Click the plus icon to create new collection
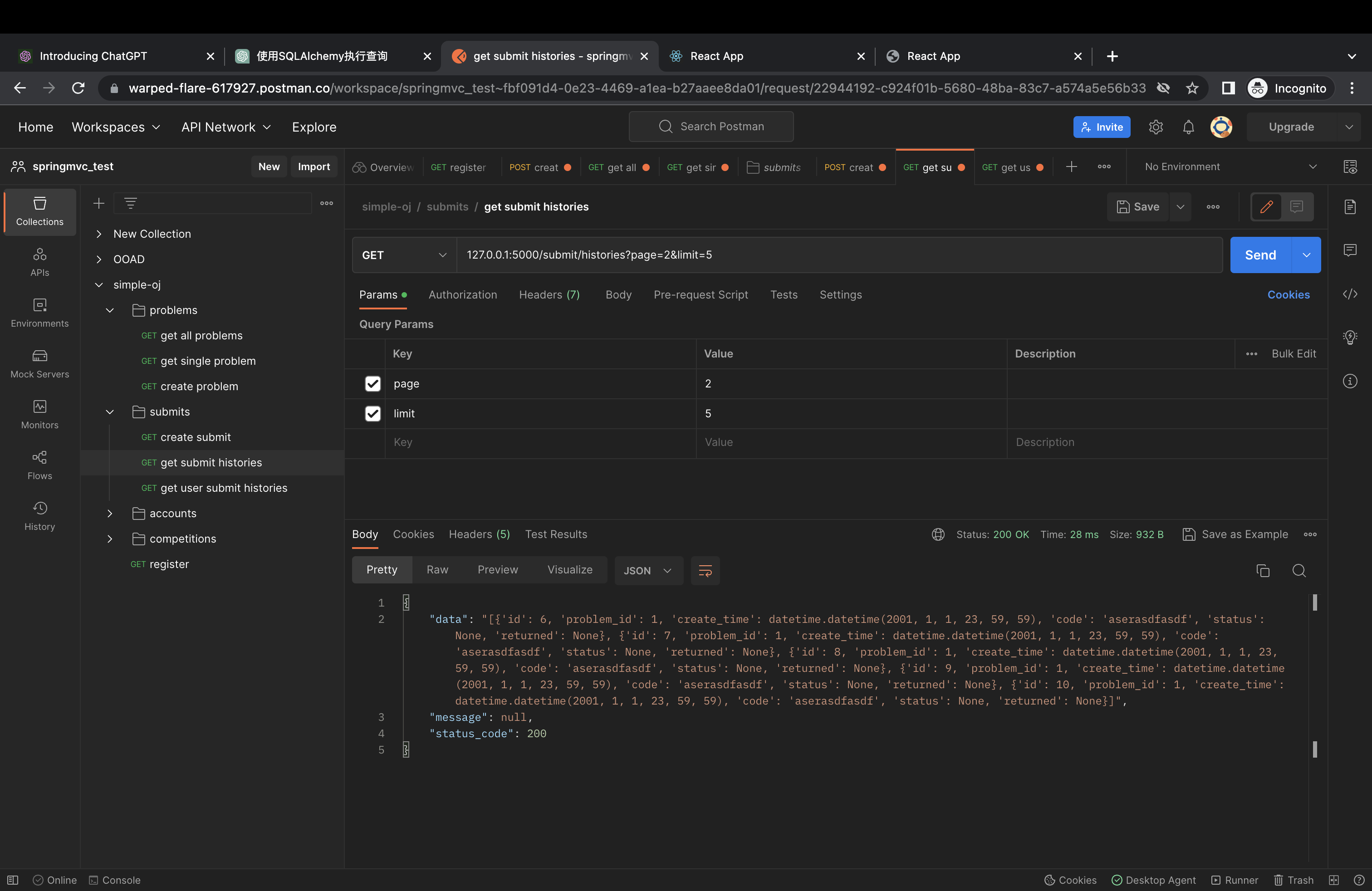This screenshot has width=1372, height=891. coord(99,203)
